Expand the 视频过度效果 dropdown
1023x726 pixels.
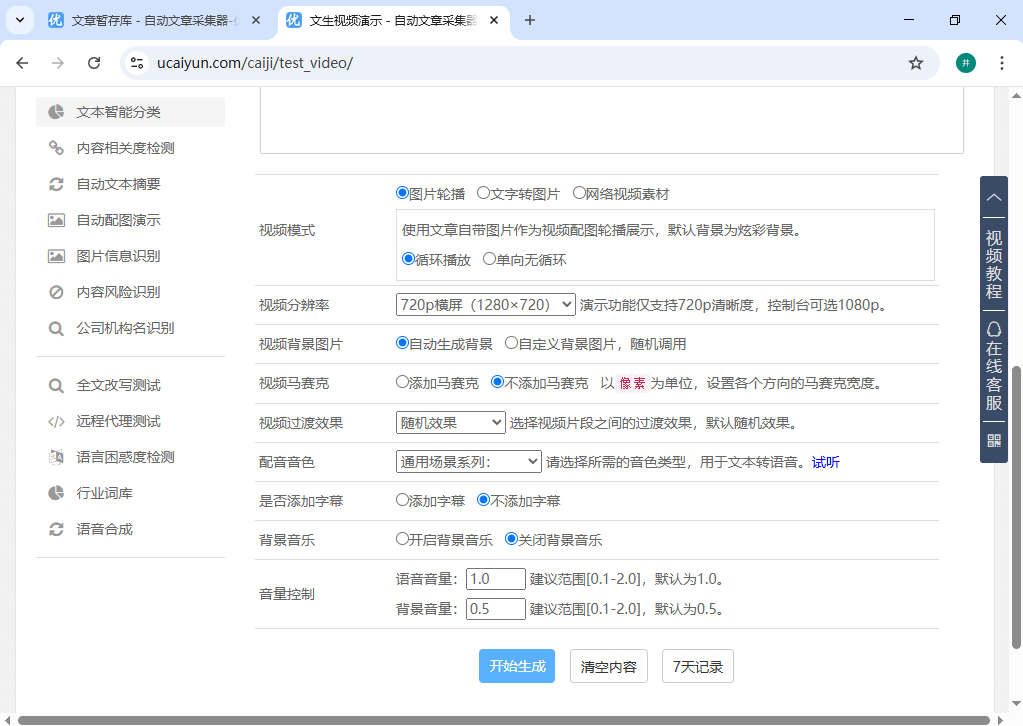point(450,422)
